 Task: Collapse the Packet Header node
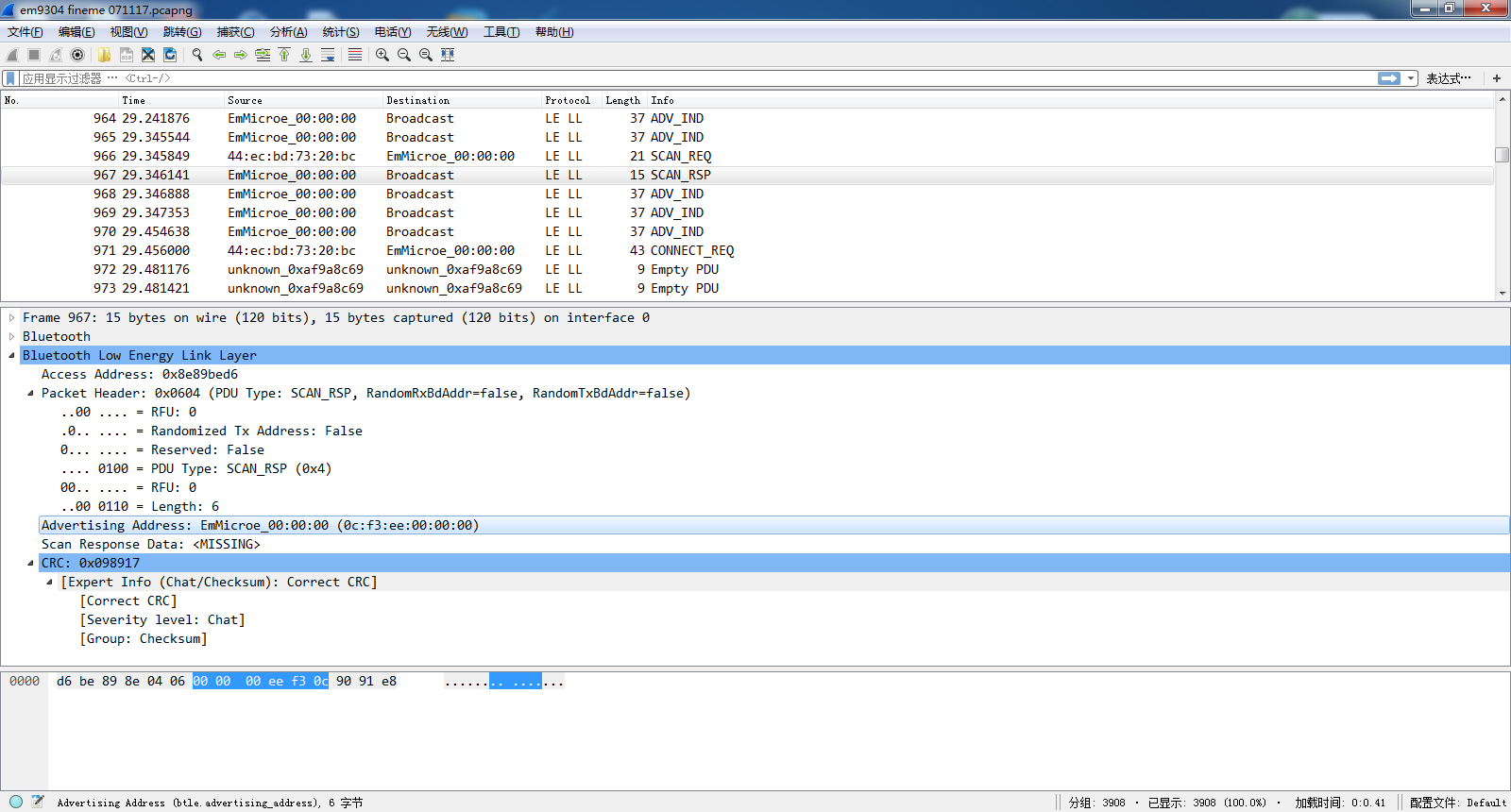(30, 393)
